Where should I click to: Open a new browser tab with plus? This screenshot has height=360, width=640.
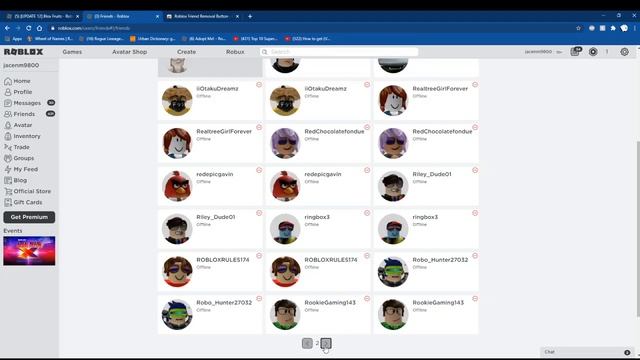click(x=250, y=16)
